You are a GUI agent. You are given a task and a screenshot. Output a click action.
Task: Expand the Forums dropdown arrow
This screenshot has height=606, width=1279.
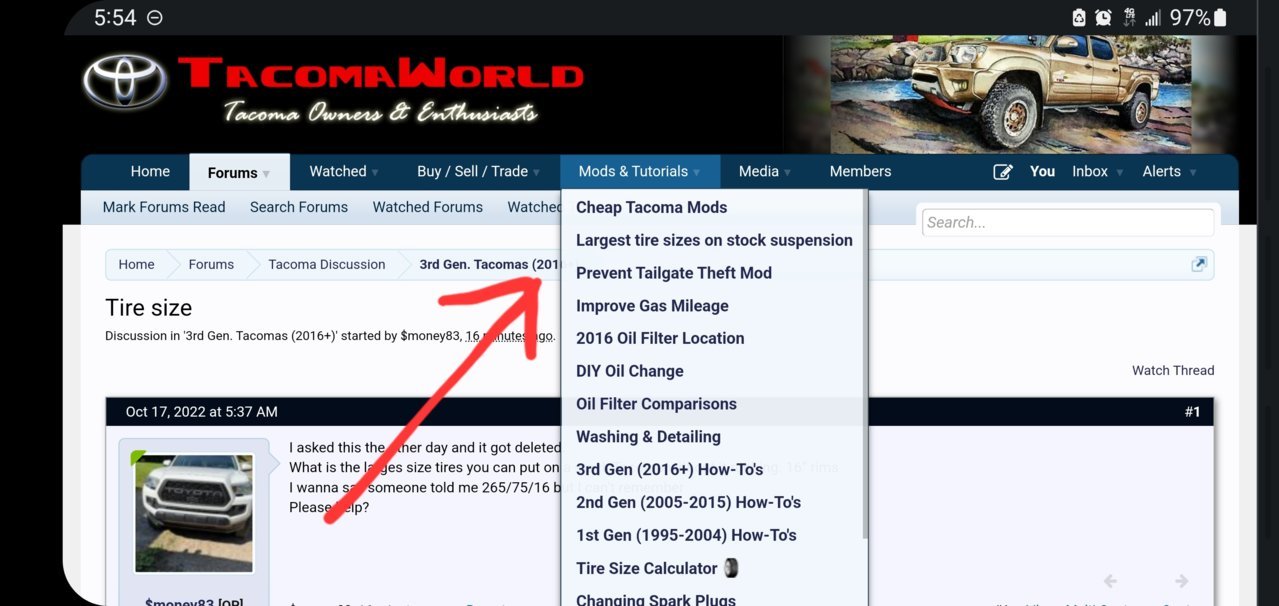(x=266, y=174)
